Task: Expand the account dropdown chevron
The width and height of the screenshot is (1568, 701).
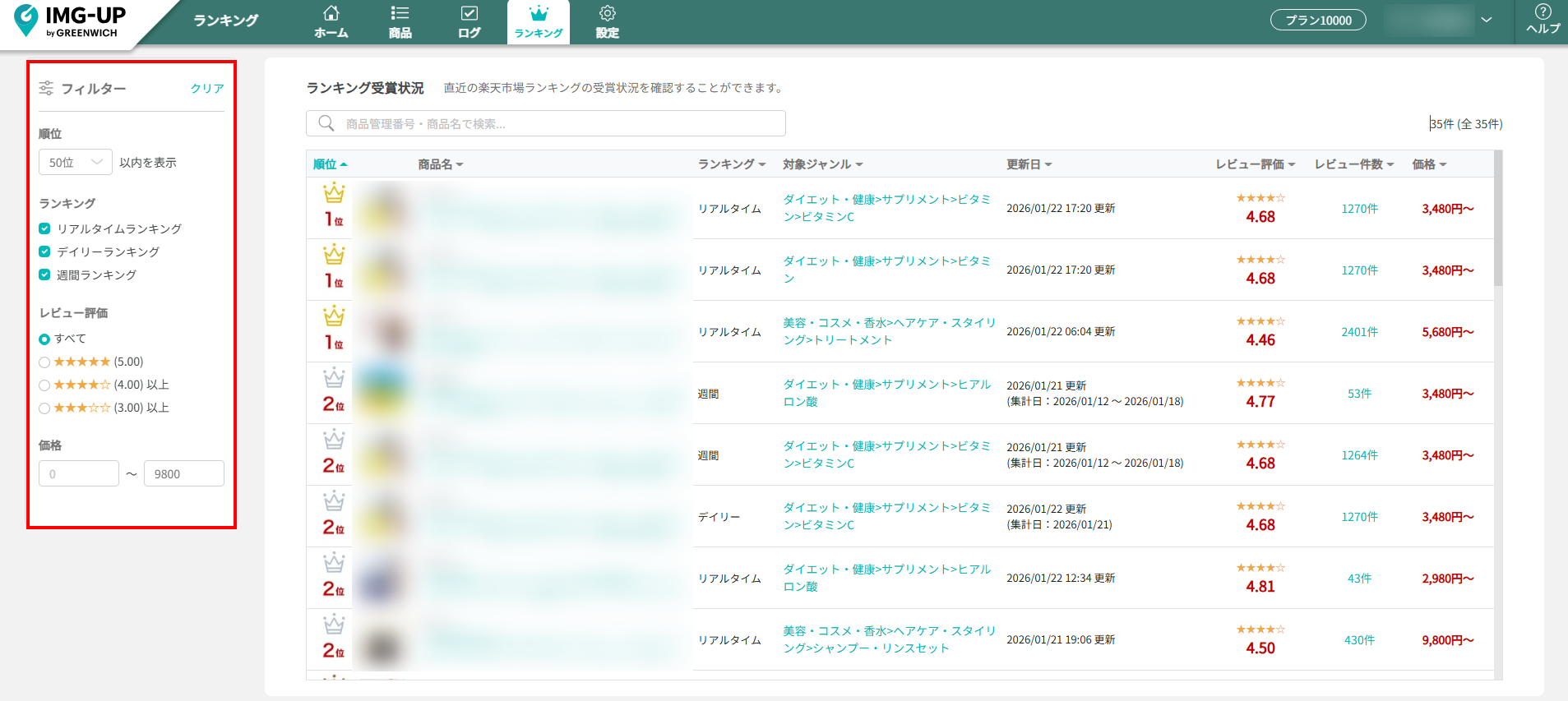Action: (x=1486, y=20)
